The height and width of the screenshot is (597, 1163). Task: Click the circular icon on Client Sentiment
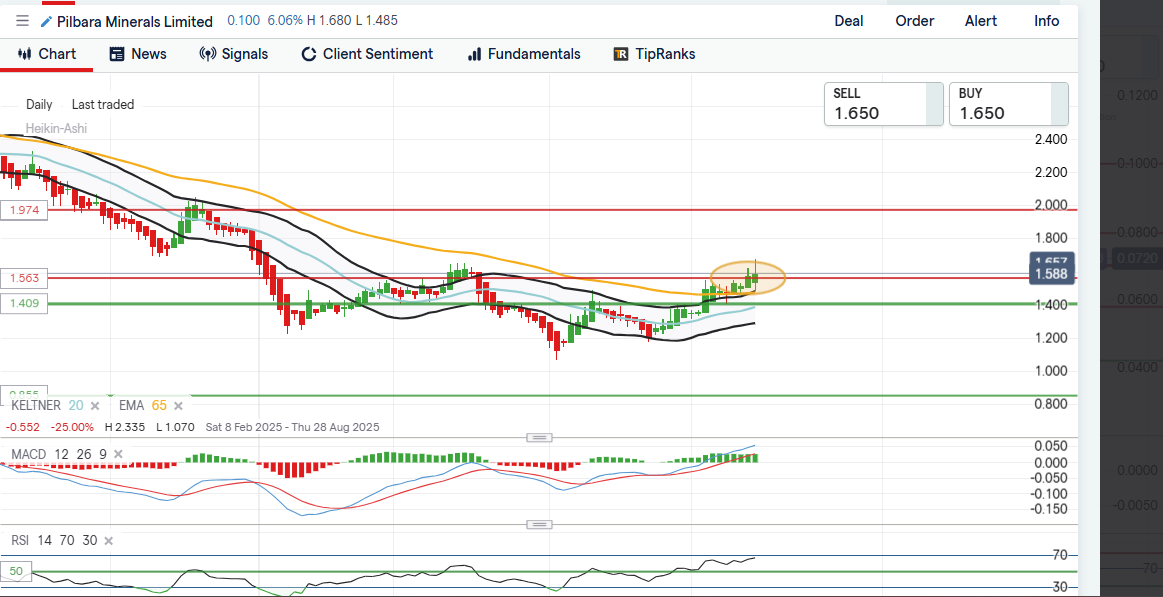pos(309,54)
